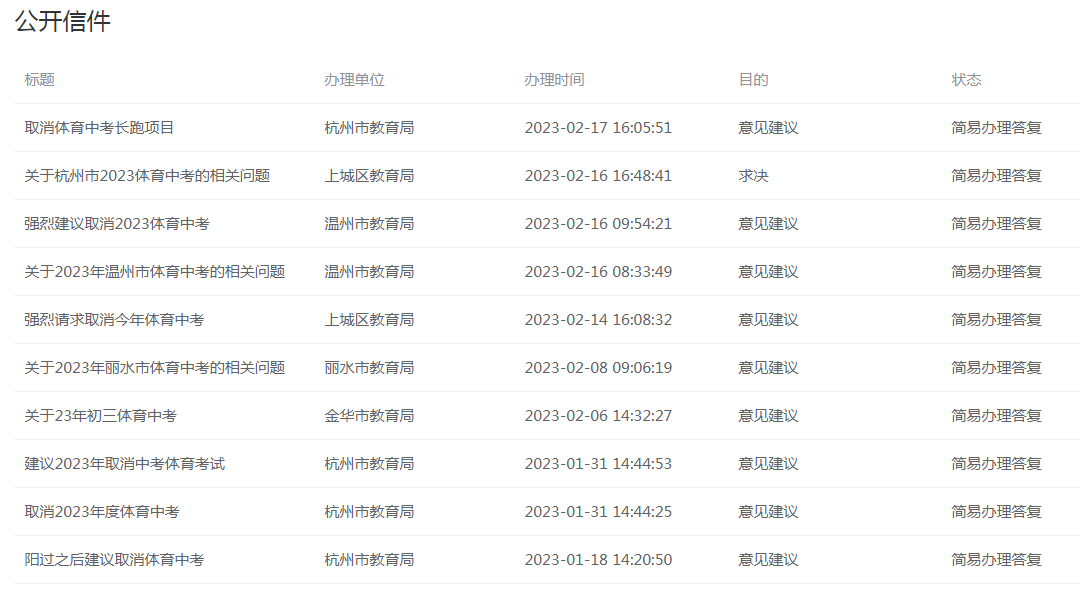This screenshot has width=1080, height=592.
Task: Open the letter 取消2023年度体育中考
Action: coord(102,511)
